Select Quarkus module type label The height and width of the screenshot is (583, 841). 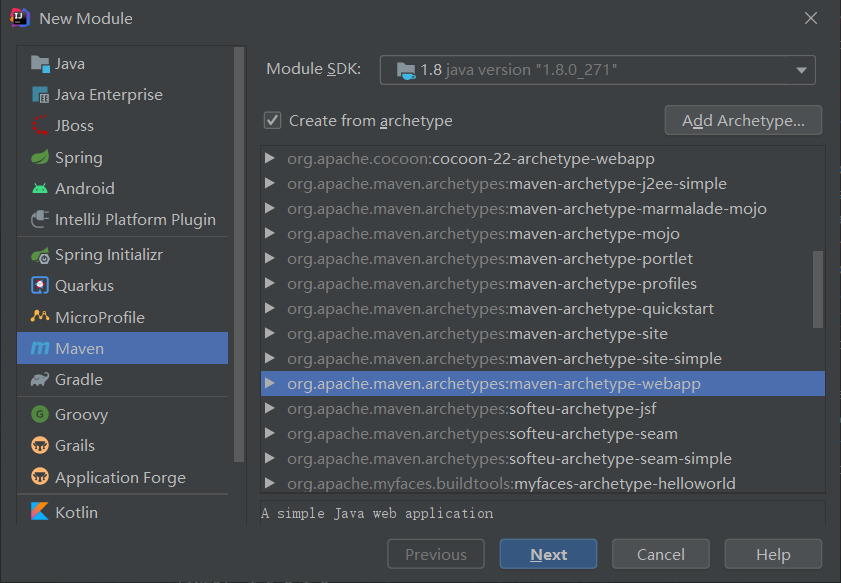[84, 286]
